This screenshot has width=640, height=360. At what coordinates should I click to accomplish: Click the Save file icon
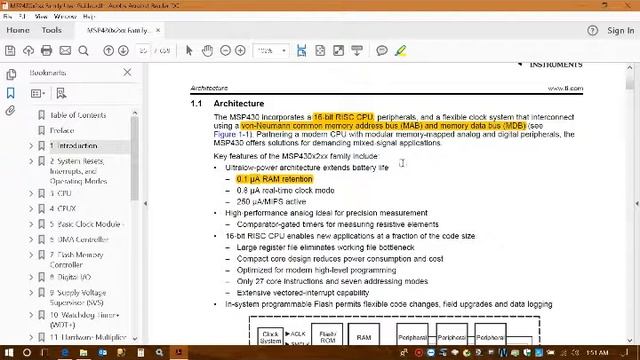[10, 51]
